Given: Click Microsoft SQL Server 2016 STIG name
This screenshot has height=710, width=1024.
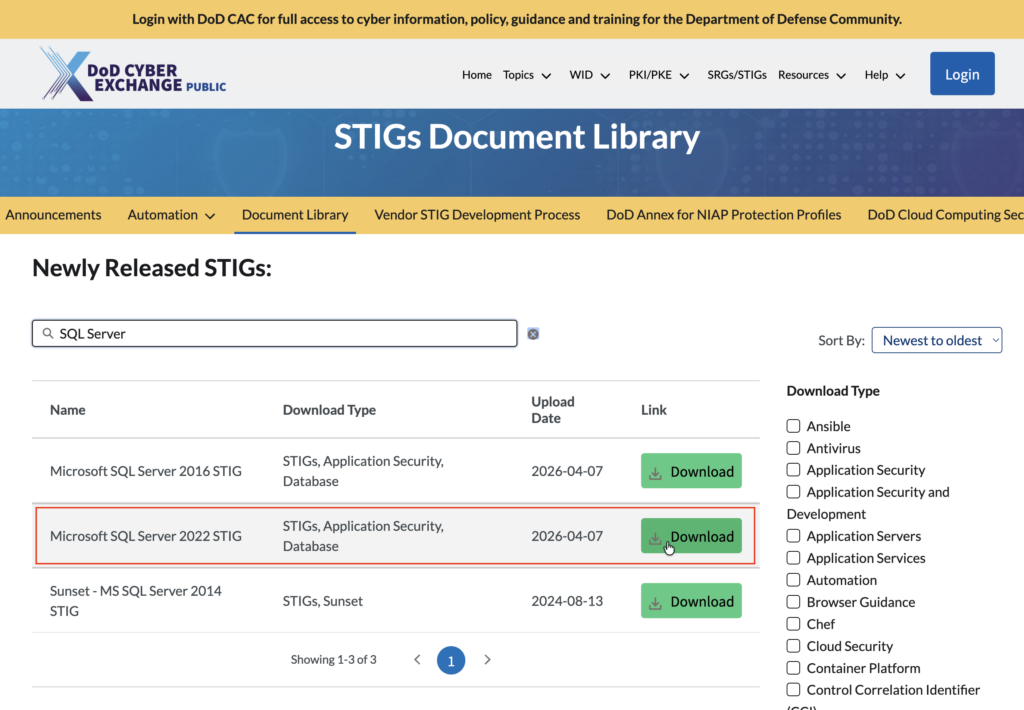Looking at the screenshot, I should tap(146, 471).
